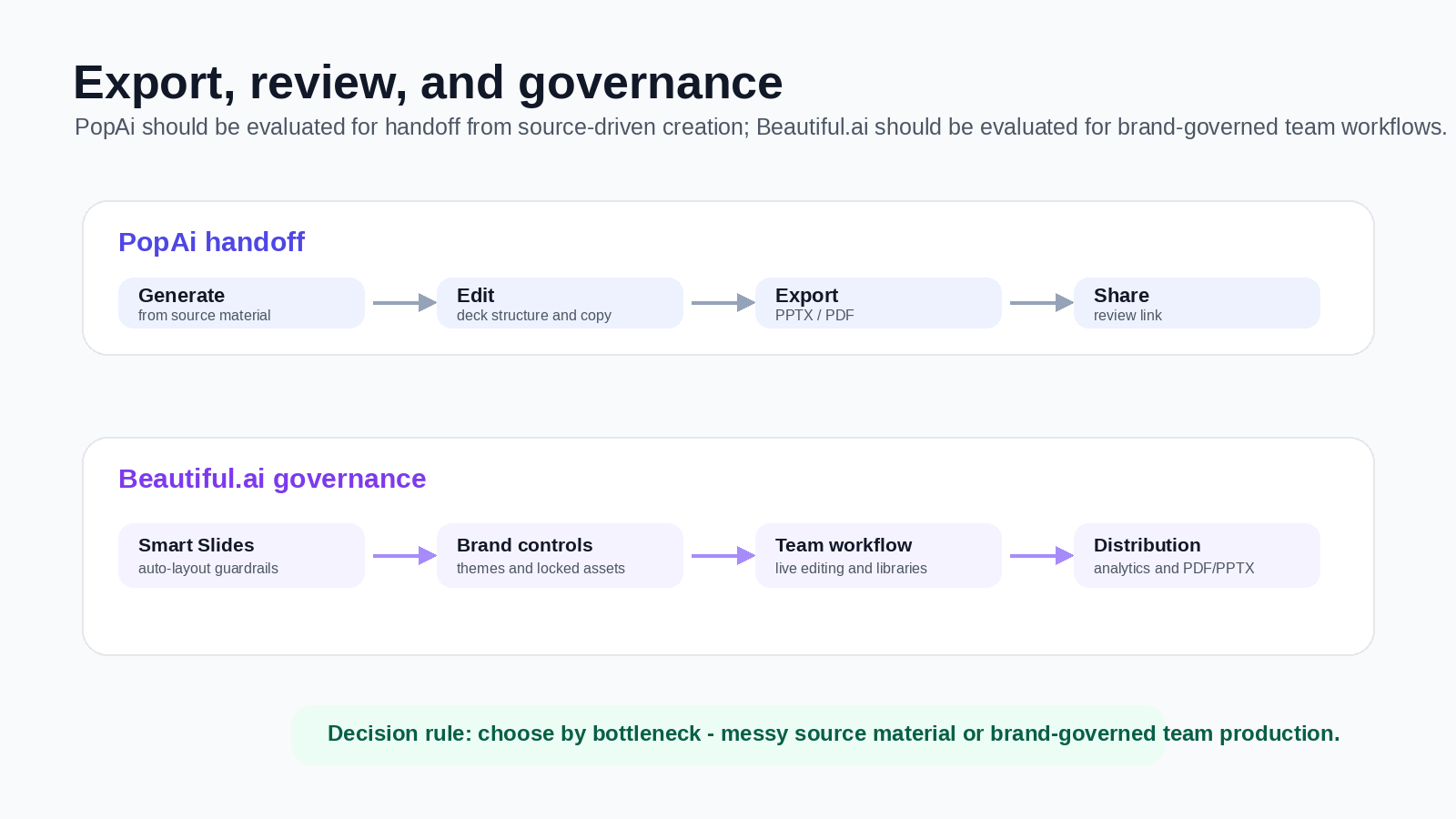Image resolution: width=1456 pixels, height=819 pixels.
Task: Click the arrow between Export and Share
Action: click(x=1042, y=303)
